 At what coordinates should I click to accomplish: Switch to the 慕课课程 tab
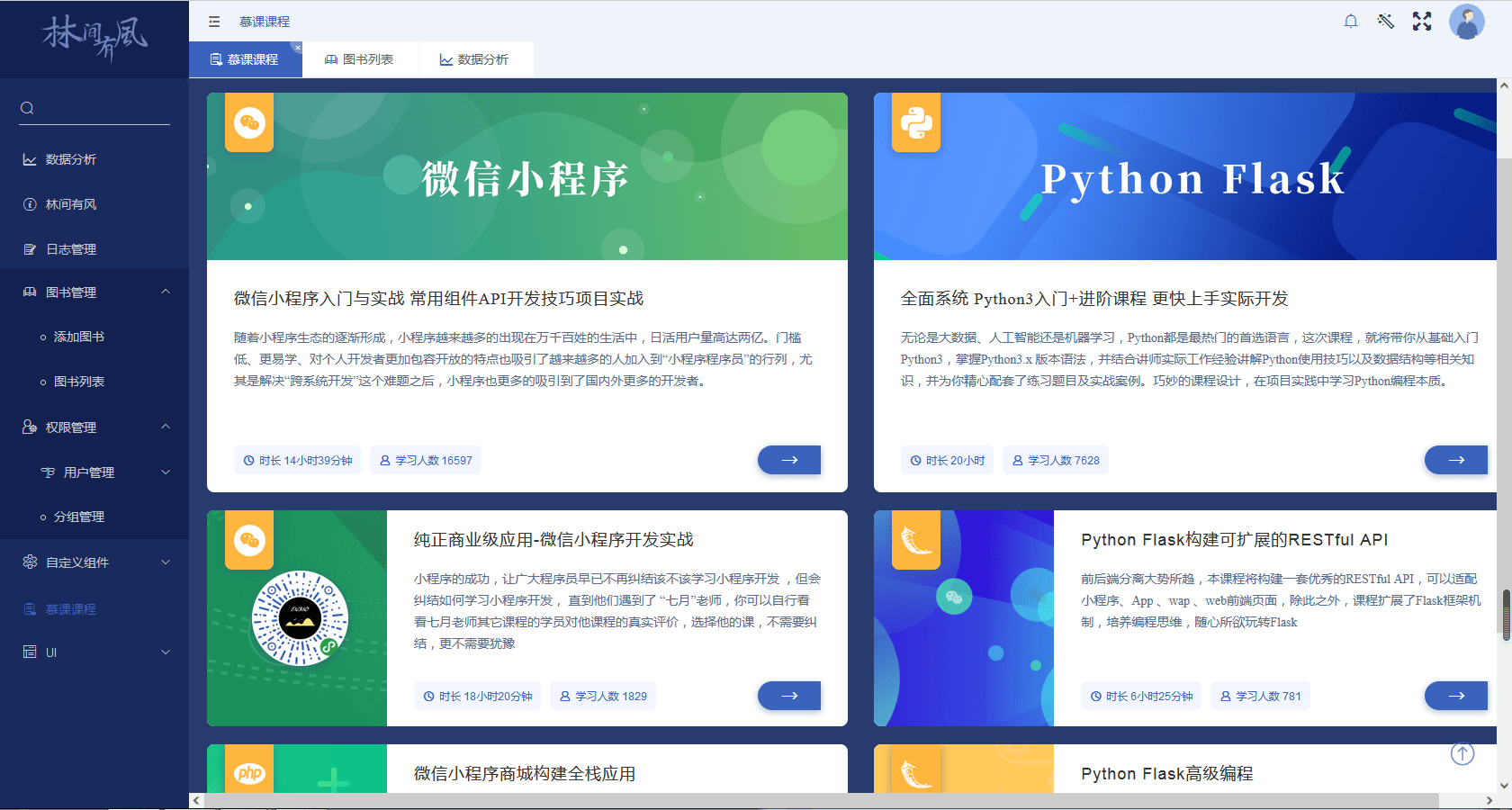coord(245,59)
